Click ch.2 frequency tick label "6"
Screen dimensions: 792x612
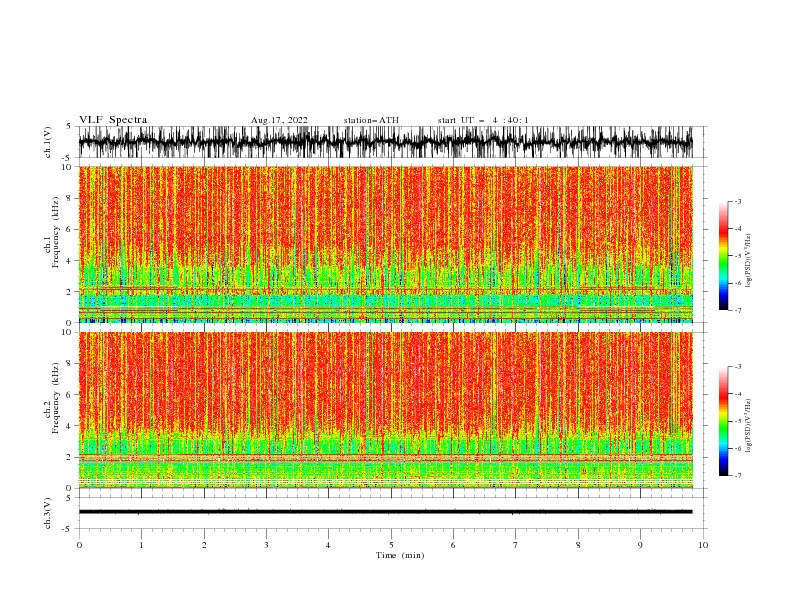pos(70,395)
